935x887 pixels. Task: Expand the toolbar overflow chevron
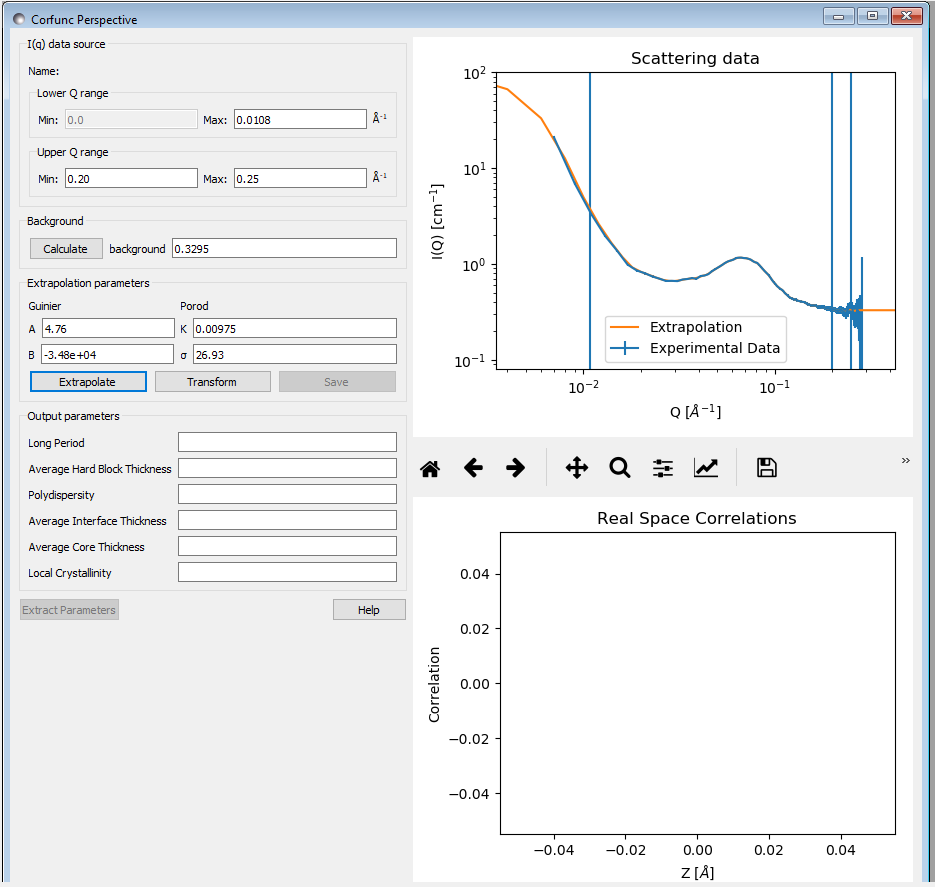(x=905, y=461)
